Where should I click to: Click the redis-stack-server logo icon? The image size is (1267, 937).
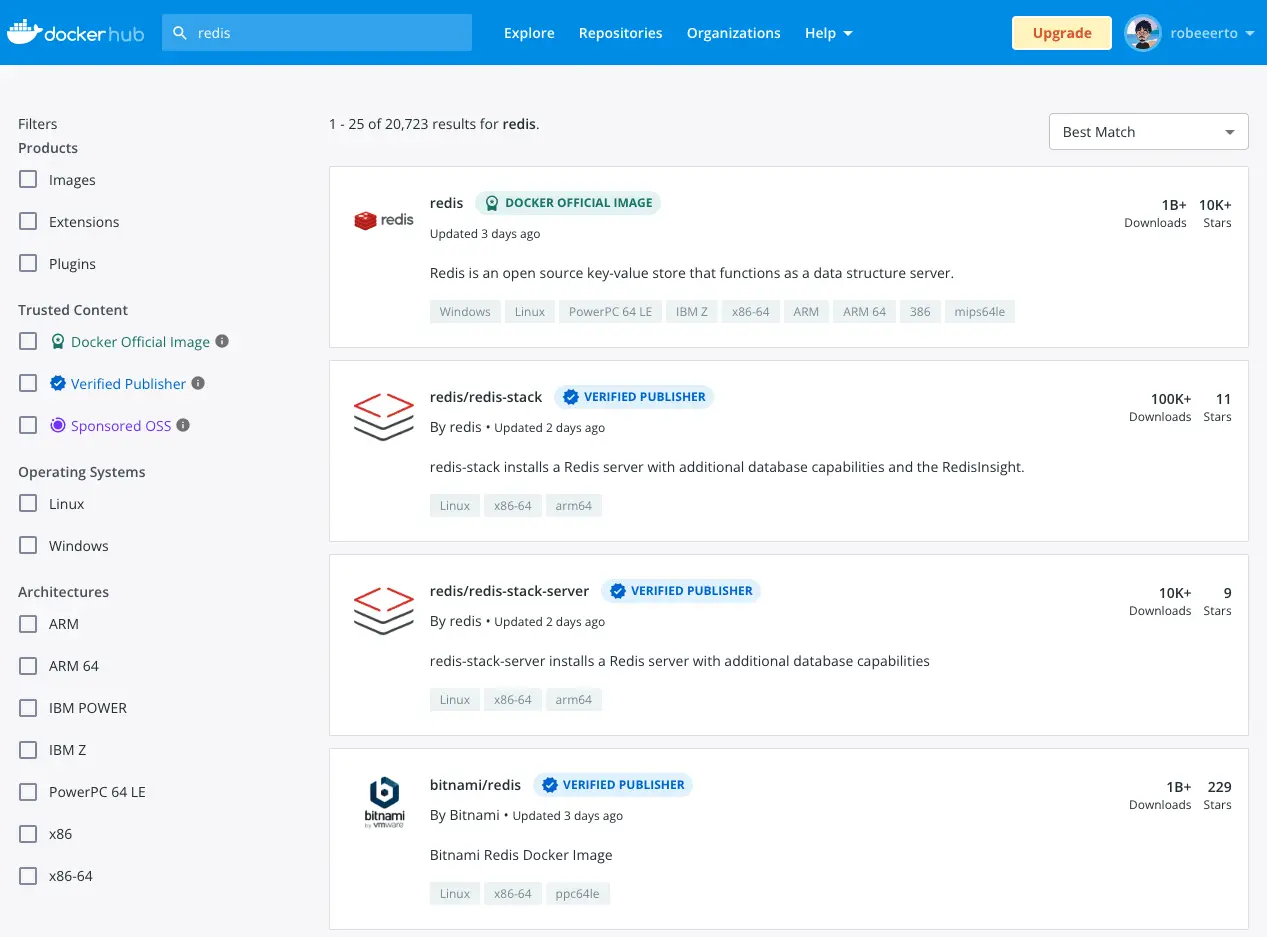384,610
